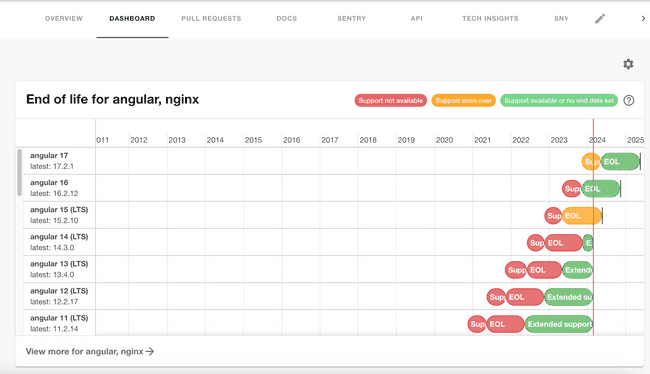Select the angular 12 (LTS) row label
The image size is (650, 374).
click(x=59, y=291)
